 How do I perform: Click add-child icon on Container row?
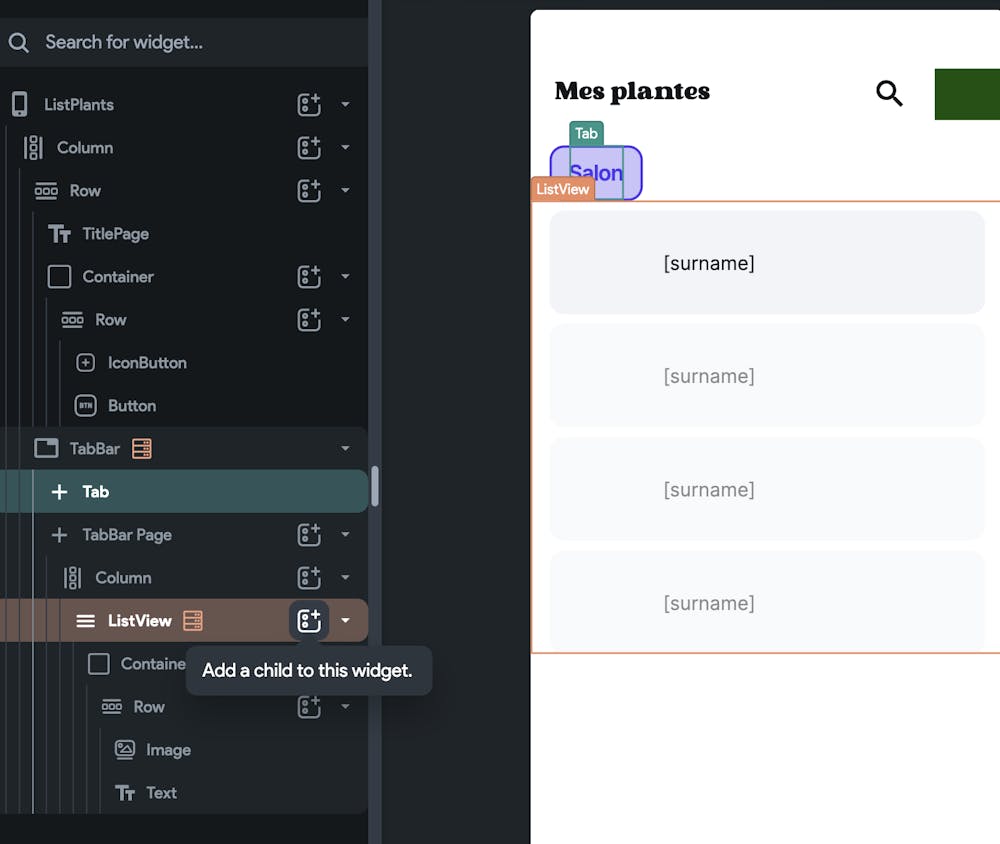point(309,276)
